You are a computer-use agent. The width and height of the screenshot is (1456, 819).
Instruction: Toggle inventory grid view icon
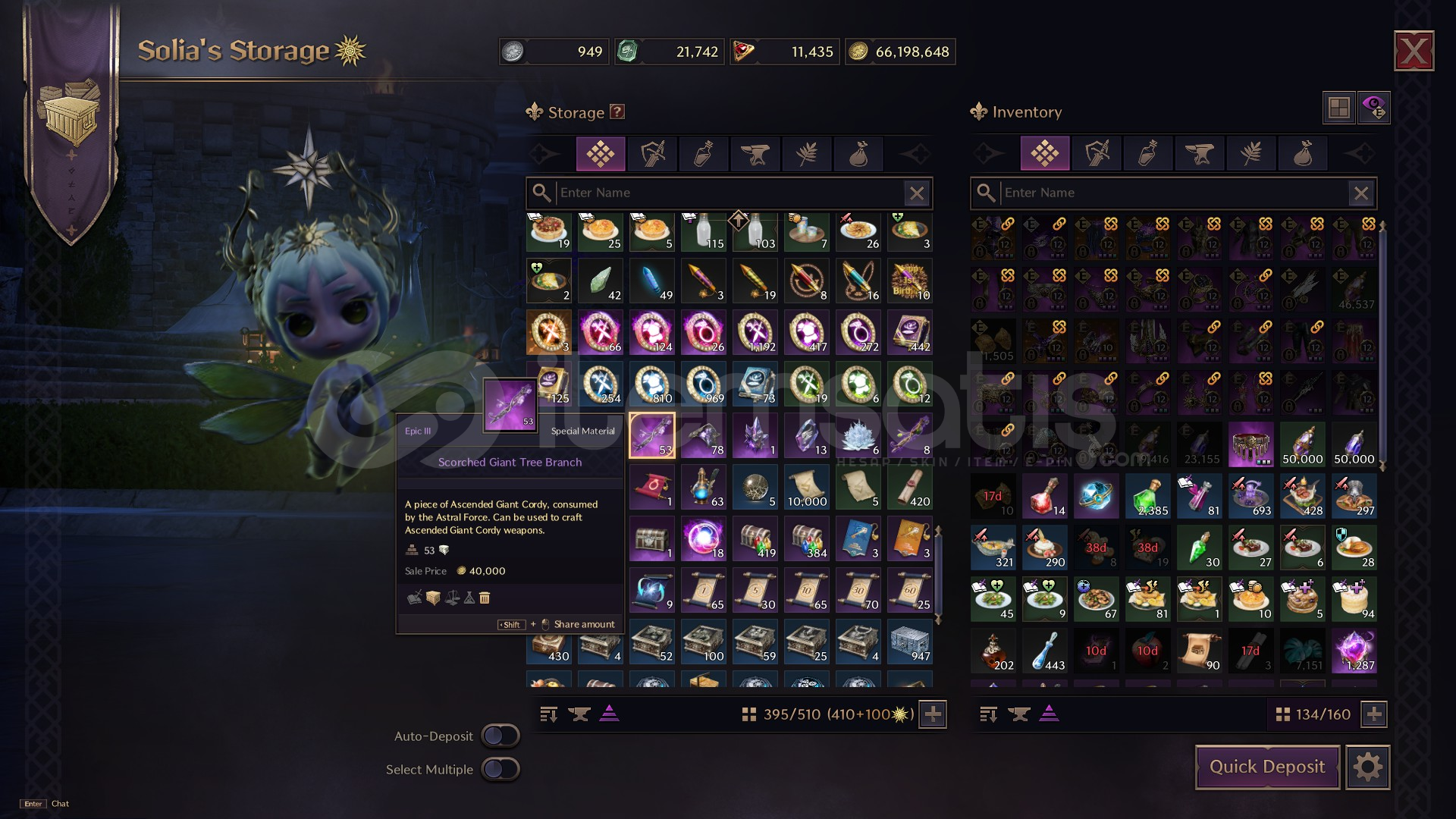(x=1339, y=108)
